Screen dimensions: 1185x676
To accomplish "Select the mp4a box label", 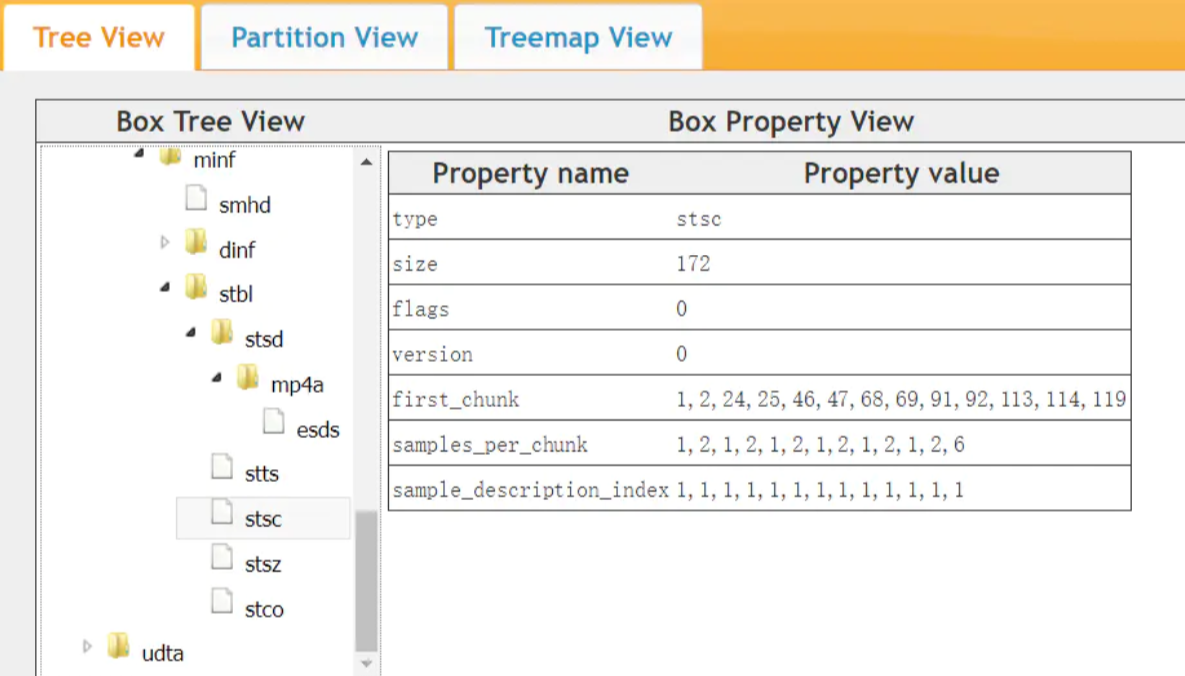I will point(297,385).
